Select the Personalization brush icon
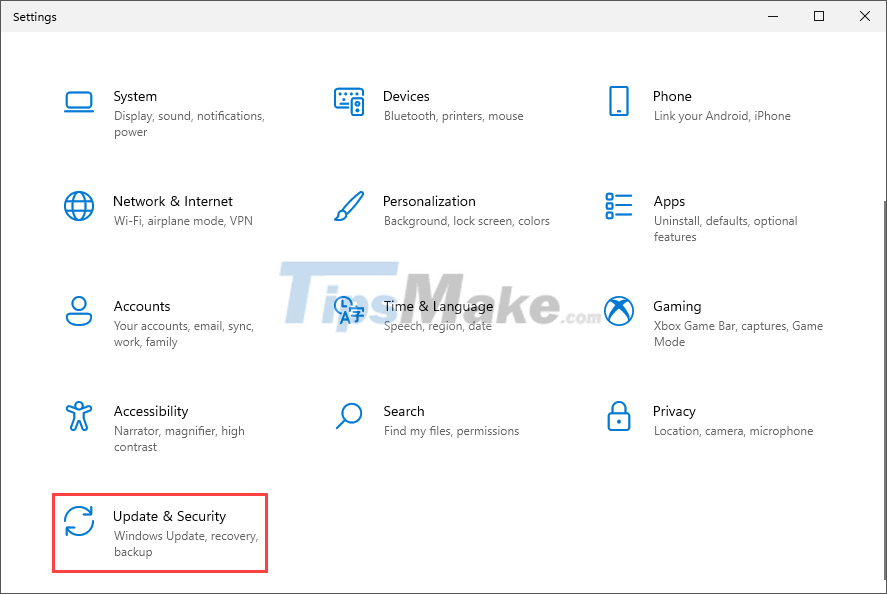The width and height of the screenshot is (887, 594). coord(349,207)
